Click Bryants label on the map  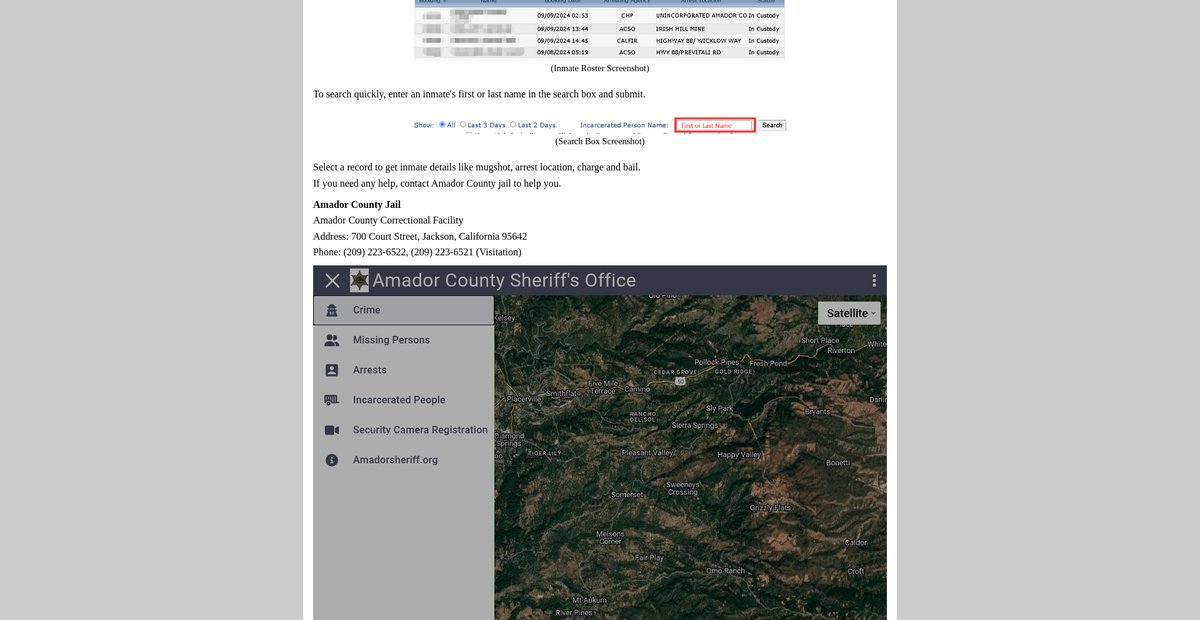point(817,411)
